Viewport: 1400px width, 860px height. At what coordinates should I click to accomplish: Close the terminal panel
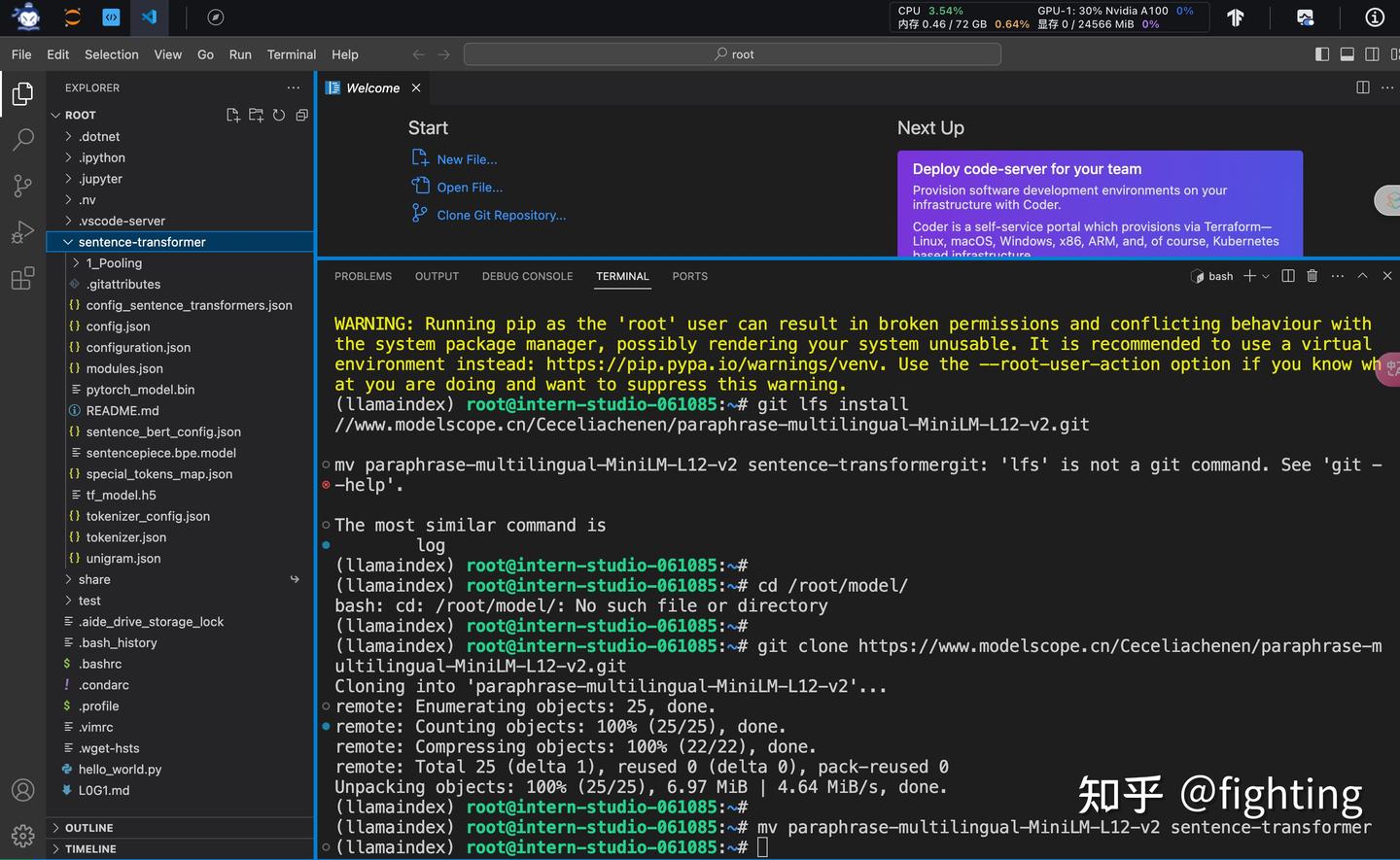tap(1387, 276)
